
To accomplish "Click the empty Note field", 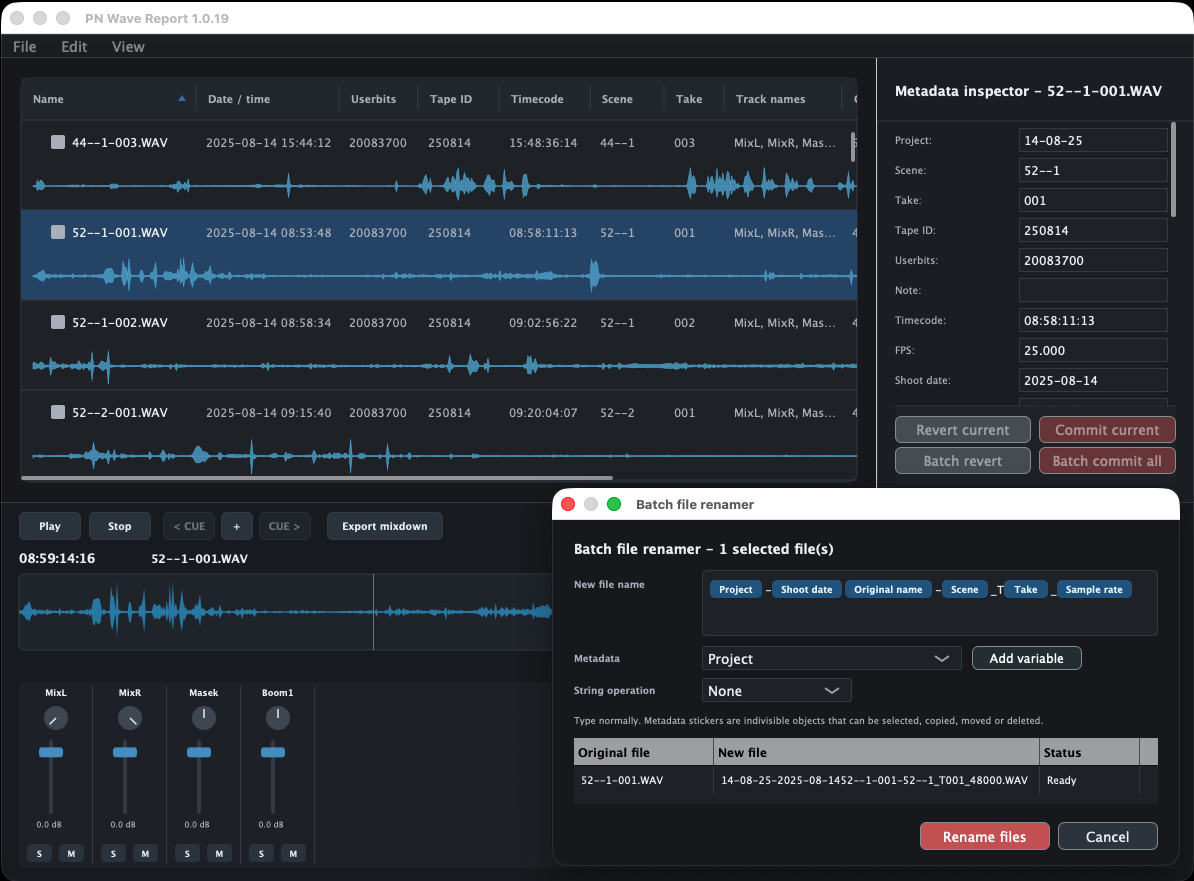I will 1093,290.
